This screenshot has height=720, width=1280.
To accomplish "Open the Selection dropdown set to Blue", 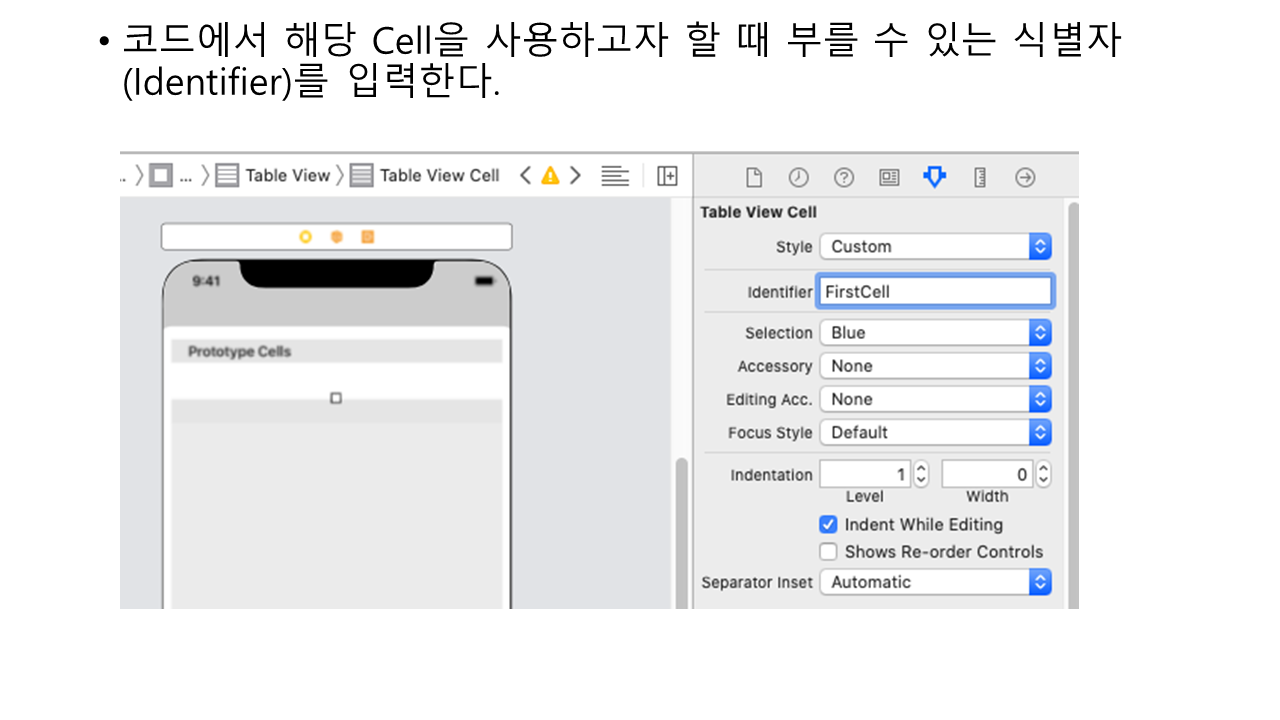I will (x=935, y=333).
